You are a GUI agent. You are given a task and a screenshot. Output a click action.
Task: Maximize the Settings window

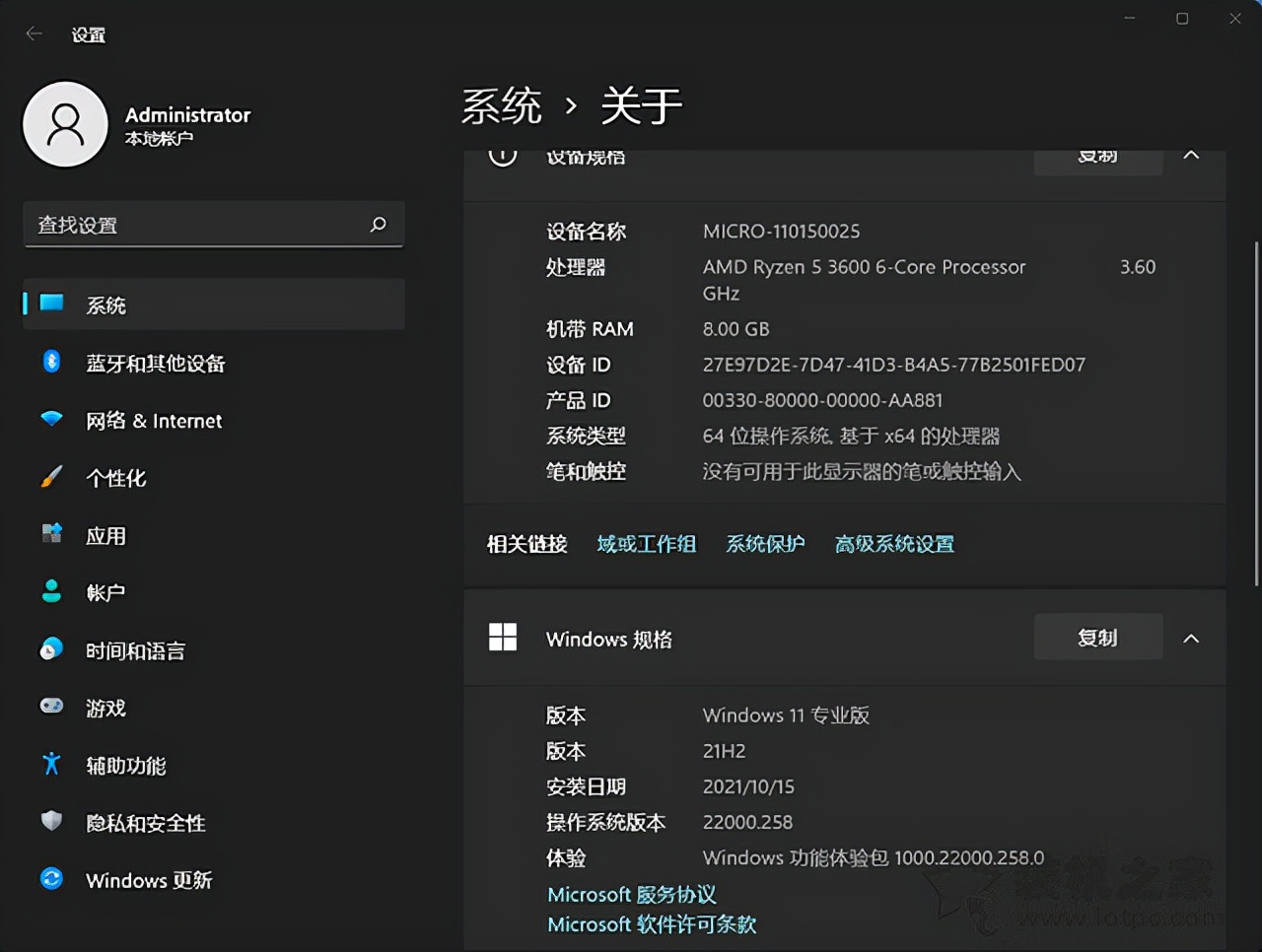pos(1182,18)
